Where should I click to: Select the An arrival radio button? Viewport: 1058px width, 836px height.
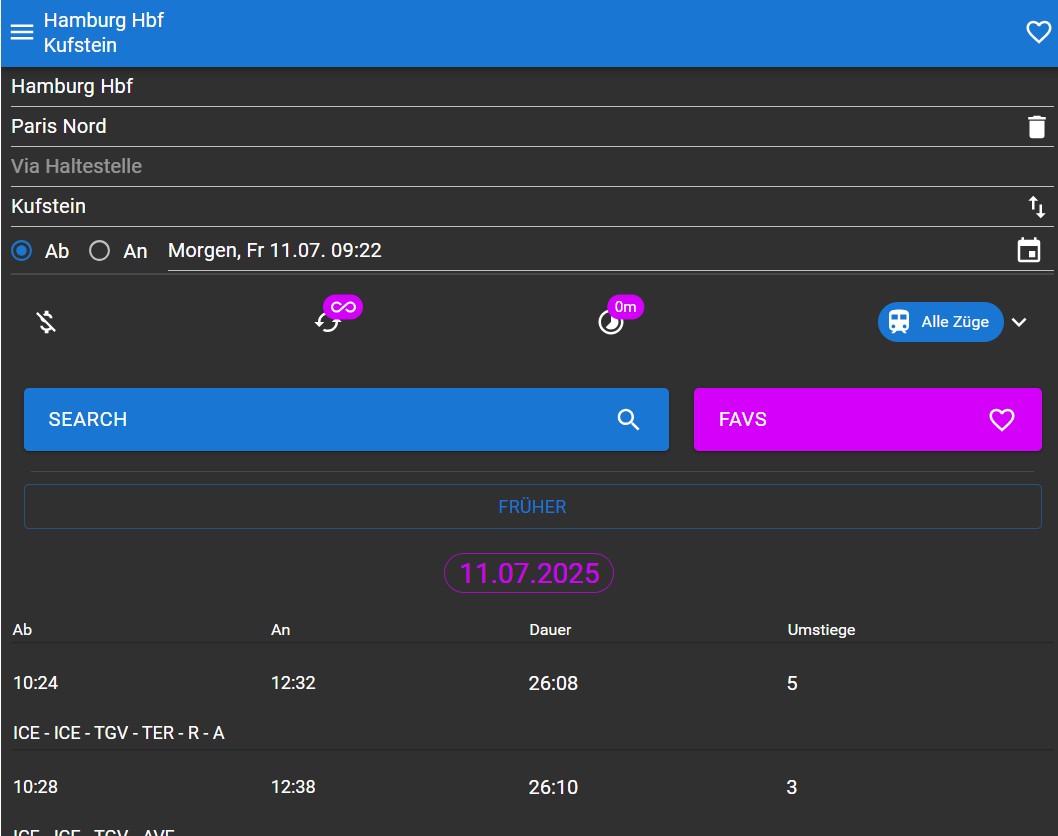click(99, 251)
